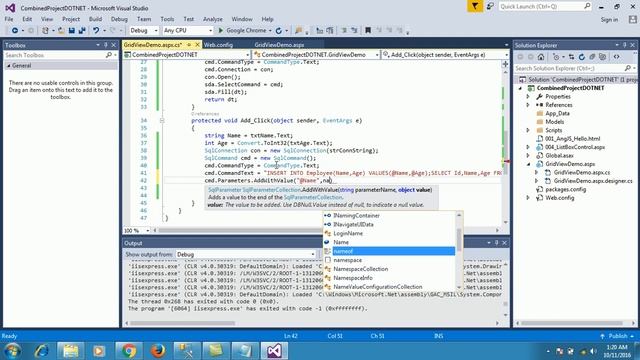Collapse the General group in Toolbox
640x360 pixels.
(x=9, y=66)
